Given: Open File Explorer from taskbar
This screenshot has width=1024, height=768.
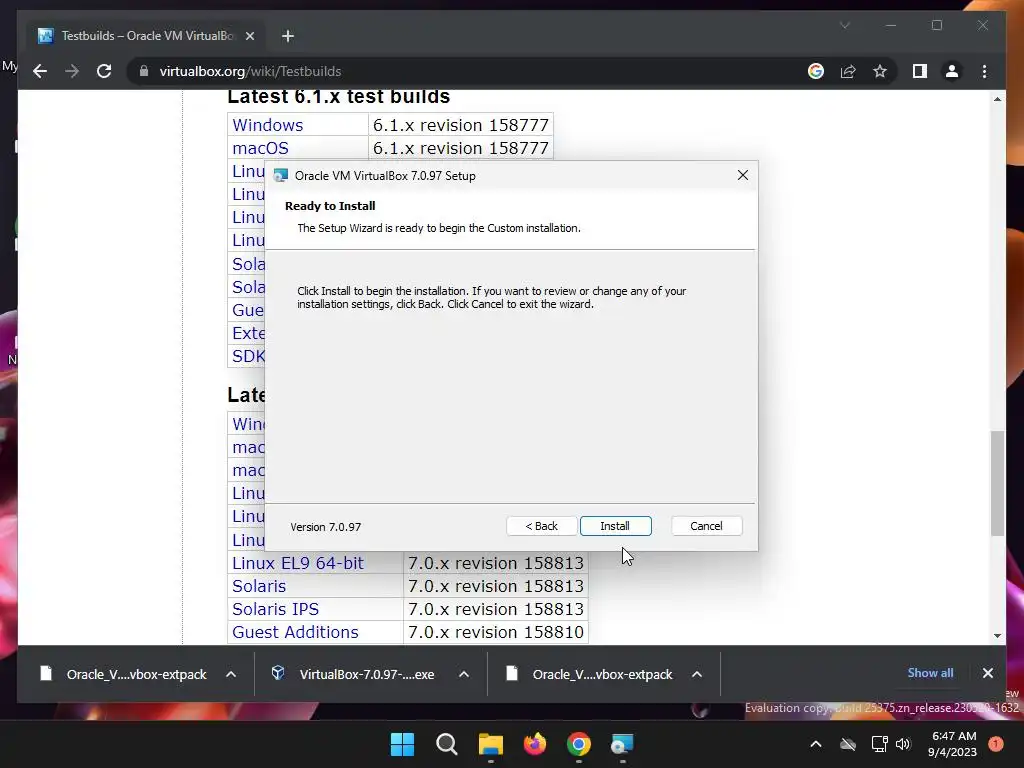Looking at the screenshot, I should pyautogui.click(x=490, y=744).
